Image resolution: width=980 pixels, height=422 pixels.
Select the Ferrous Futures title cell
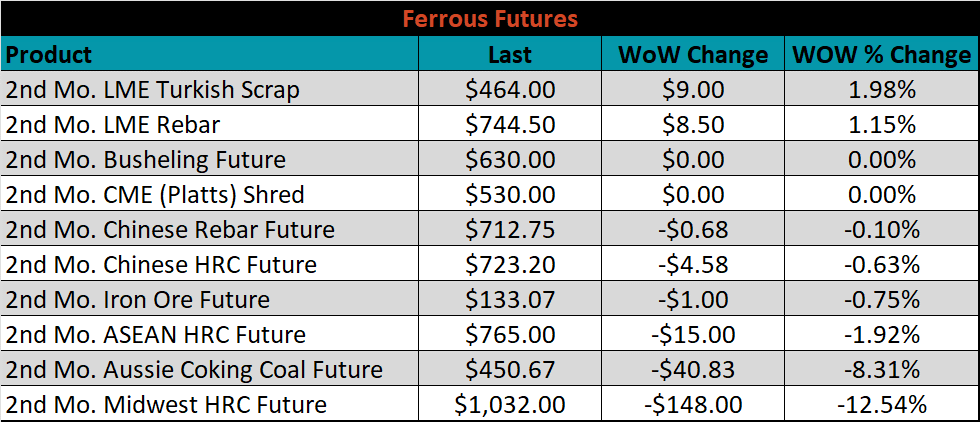(x=490, y=19)
